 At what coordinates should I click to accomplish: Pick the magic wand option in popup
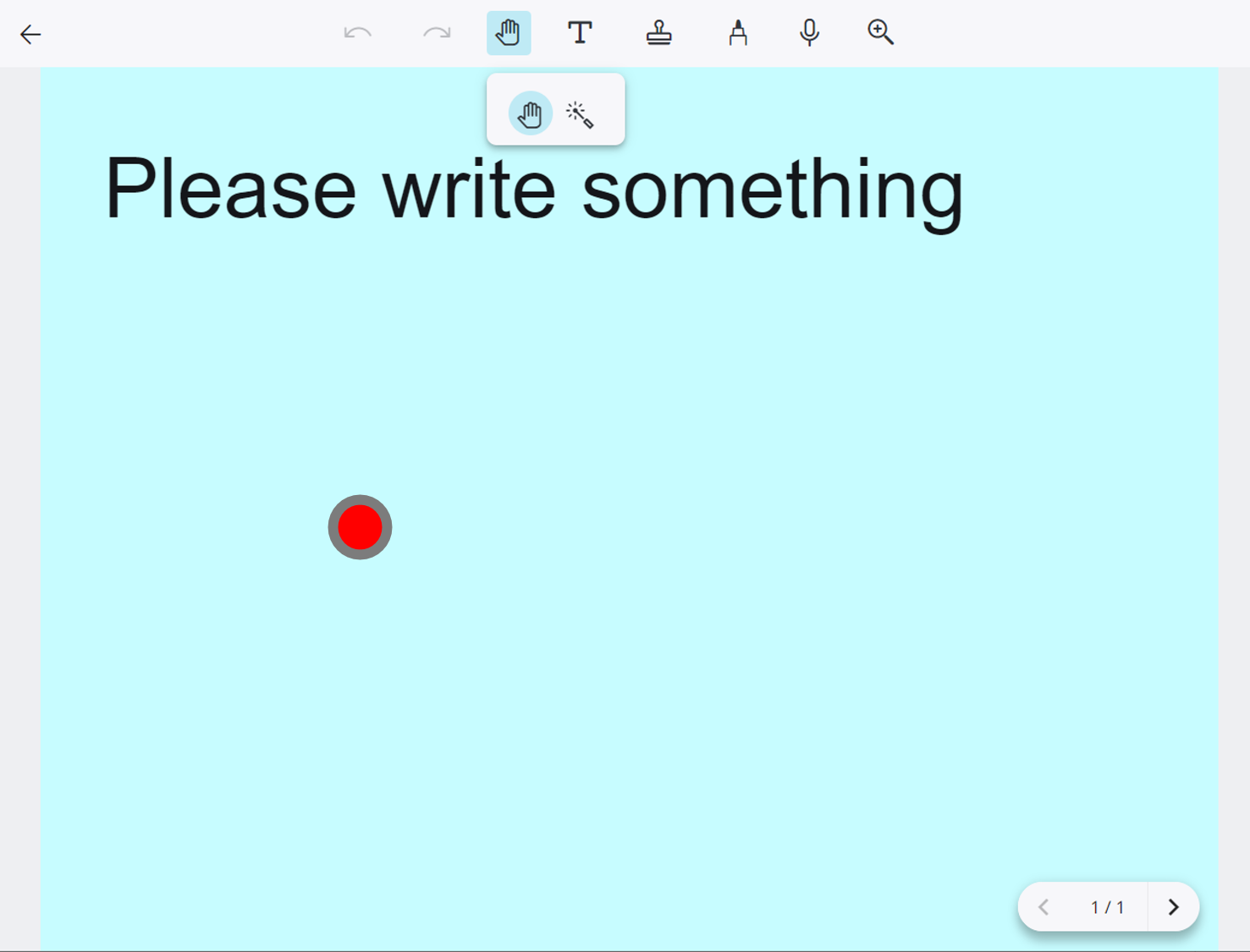pyautogui.click(x=580, y=114)
